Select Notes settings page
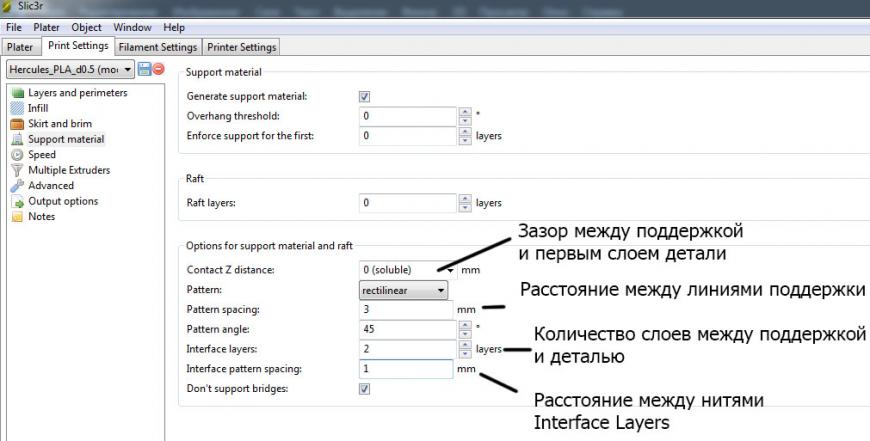This screenshot has width=870, height=441. 42,216
